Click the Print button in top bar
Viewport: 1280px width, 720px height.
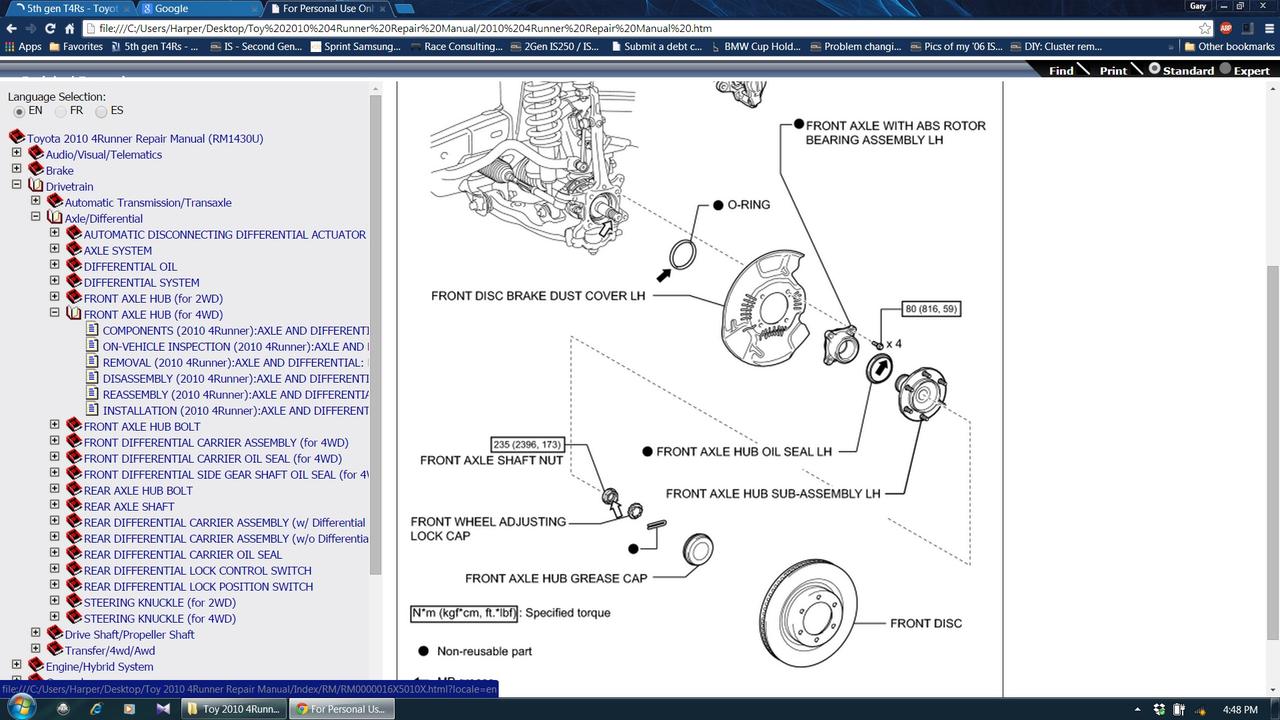1113,70
